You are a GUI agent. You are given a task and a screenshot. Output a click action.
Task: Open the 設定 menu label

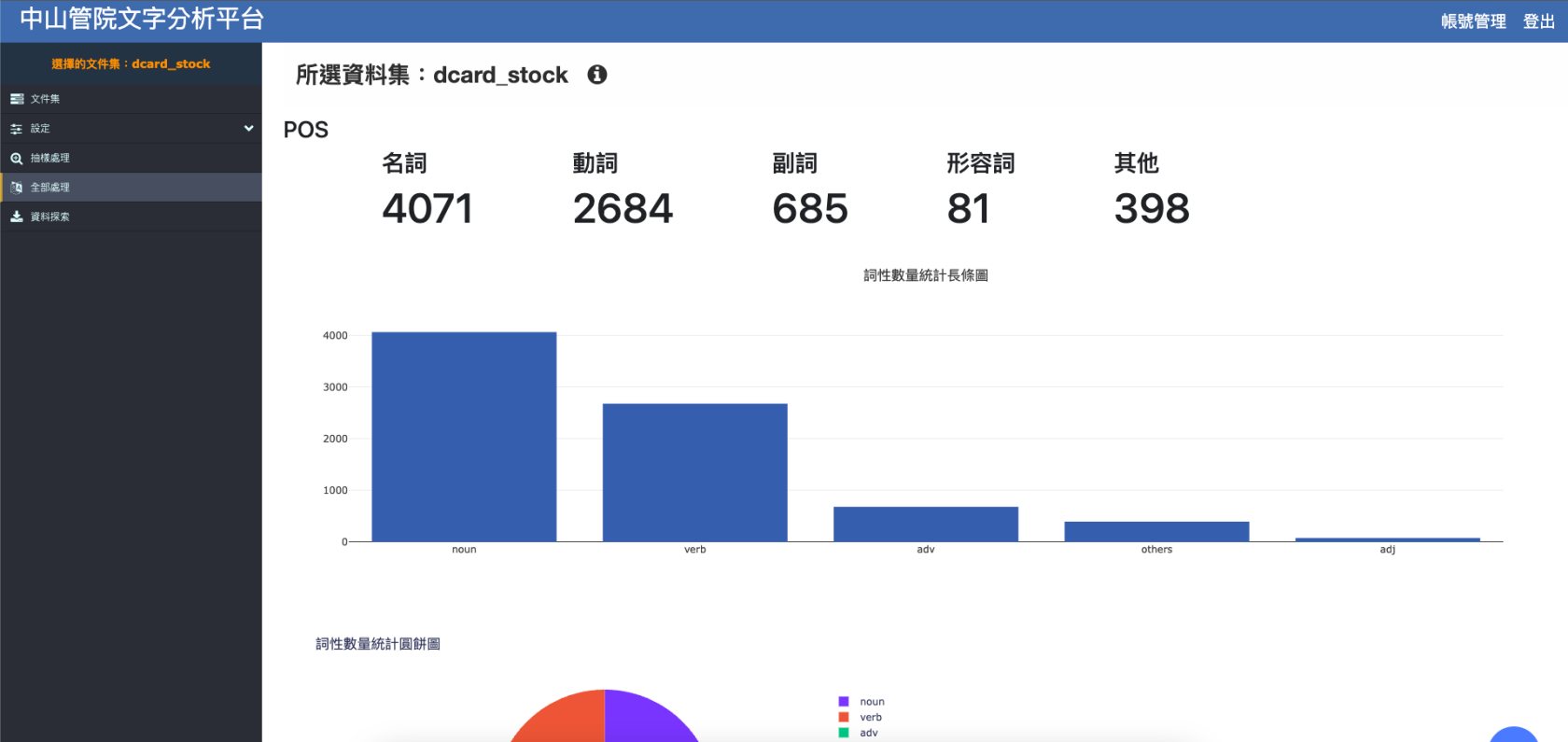click(40, 129)
